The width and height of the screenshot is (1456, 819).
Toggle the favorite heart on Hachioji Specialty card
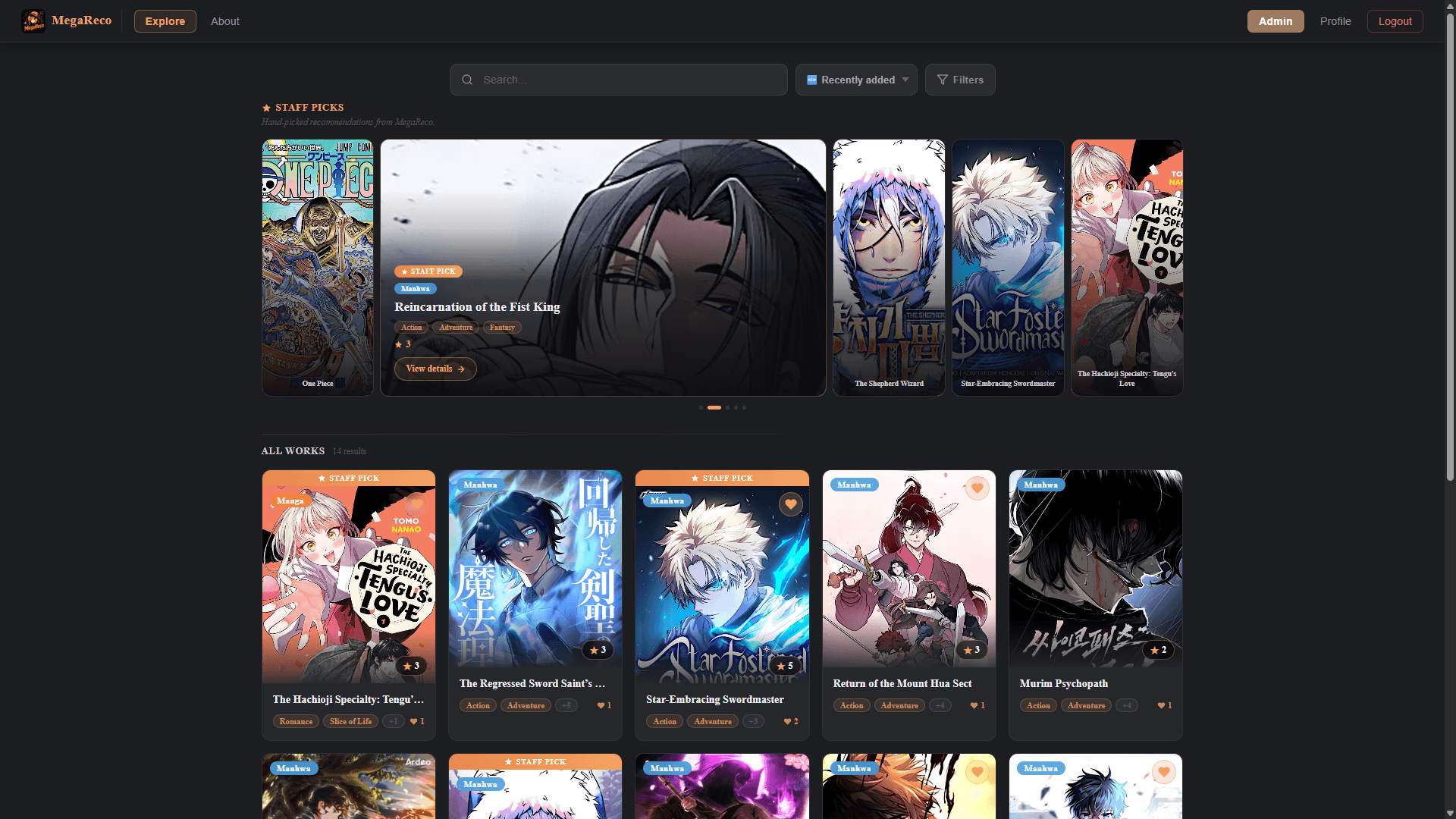coord(416,504)
